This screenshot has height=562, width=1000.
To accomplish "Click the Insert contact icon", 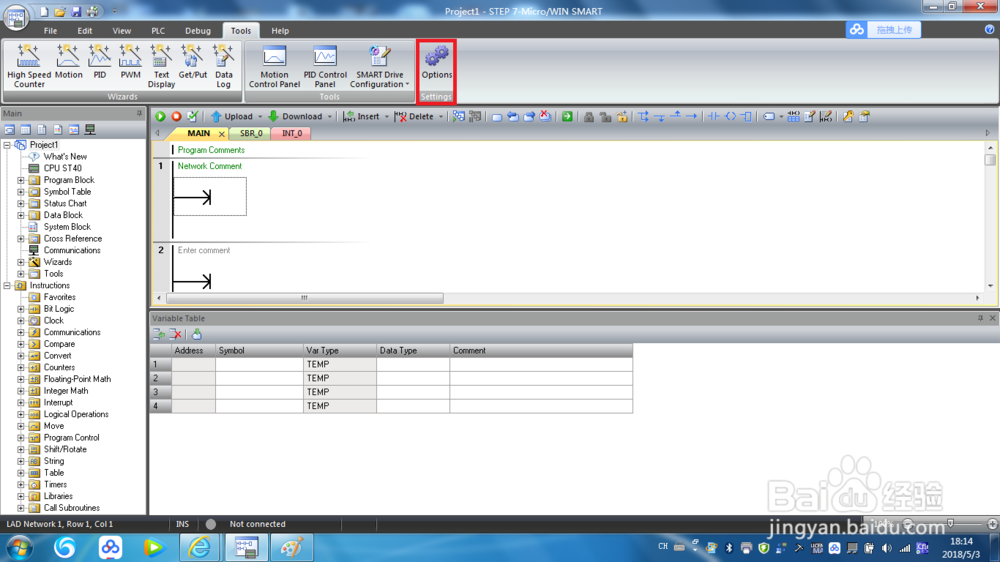I will 714,116.
